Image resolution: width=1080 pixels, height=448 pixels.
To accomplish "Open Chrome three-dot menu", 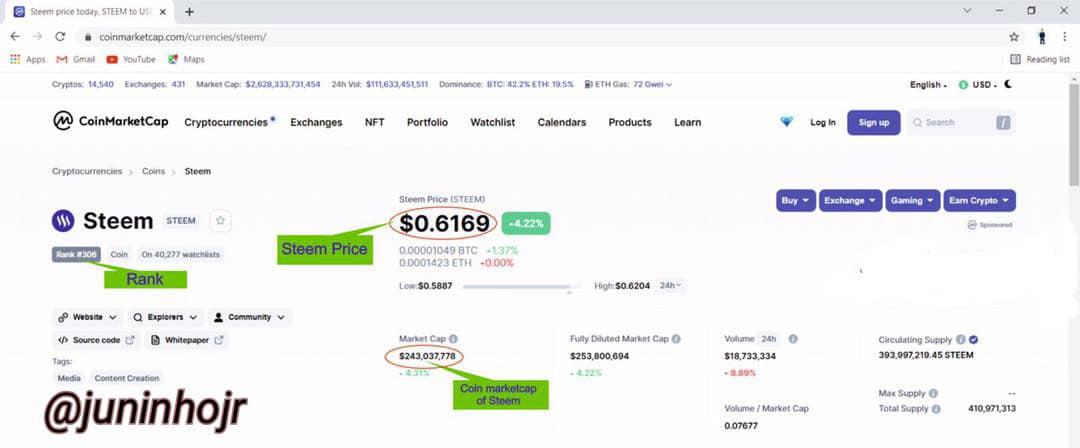I will (x=1064, y=37).
